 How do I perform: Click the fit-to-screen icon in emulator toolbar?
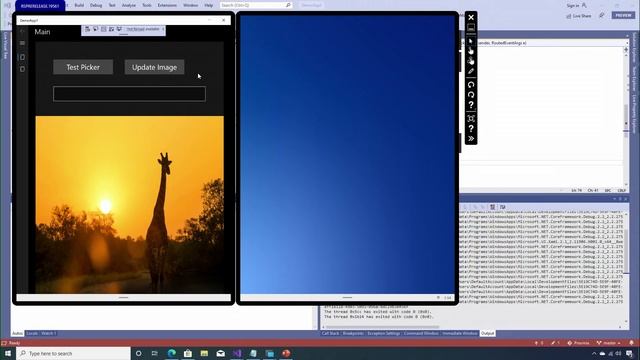point(471,118)
